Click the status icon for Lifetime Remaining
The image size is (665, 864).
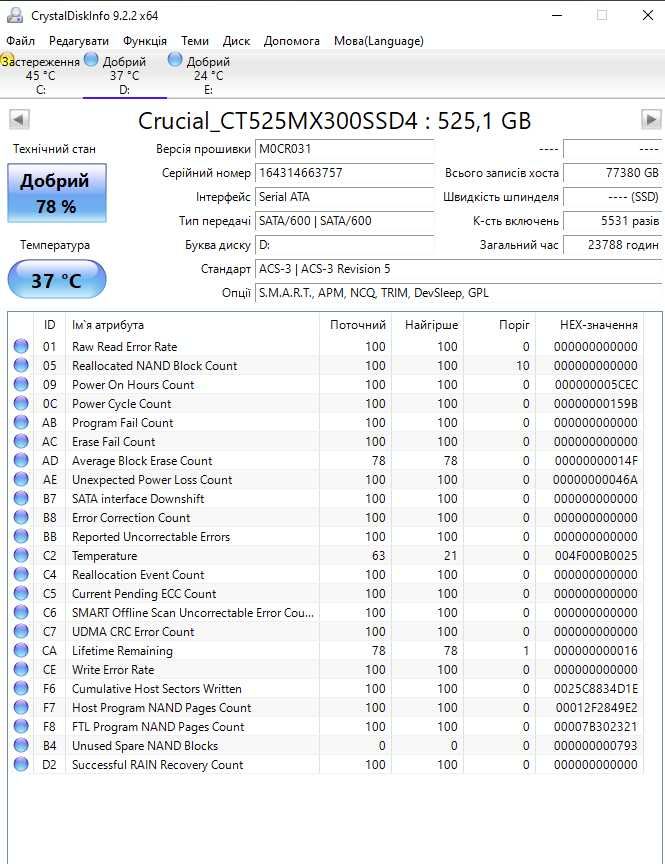click(21, 650)
